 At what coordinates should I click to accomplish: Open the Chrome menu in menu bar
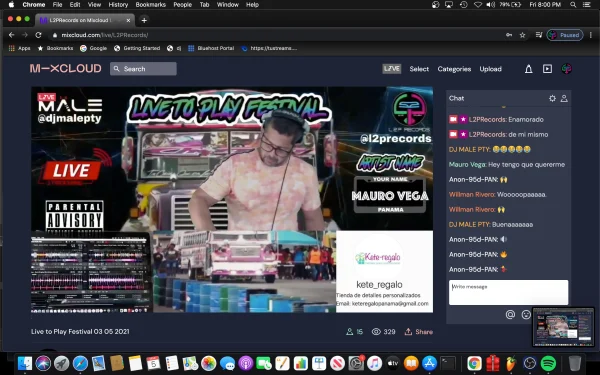coord(34,5)
